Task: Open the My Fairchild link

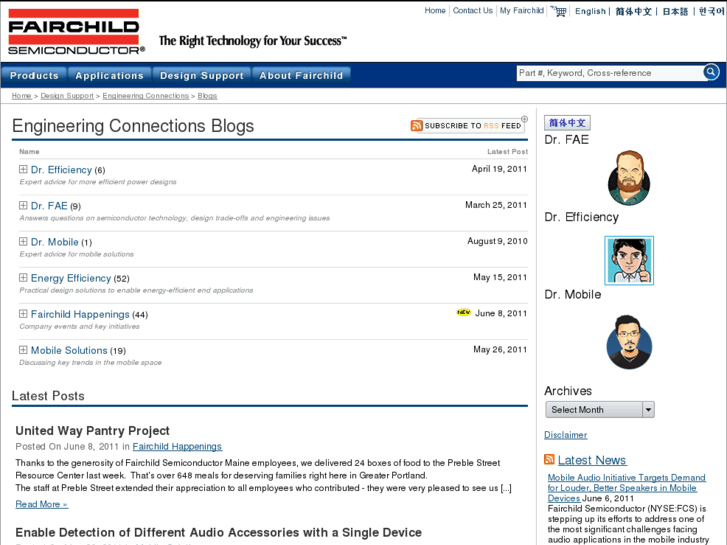Action: (522, 11)
